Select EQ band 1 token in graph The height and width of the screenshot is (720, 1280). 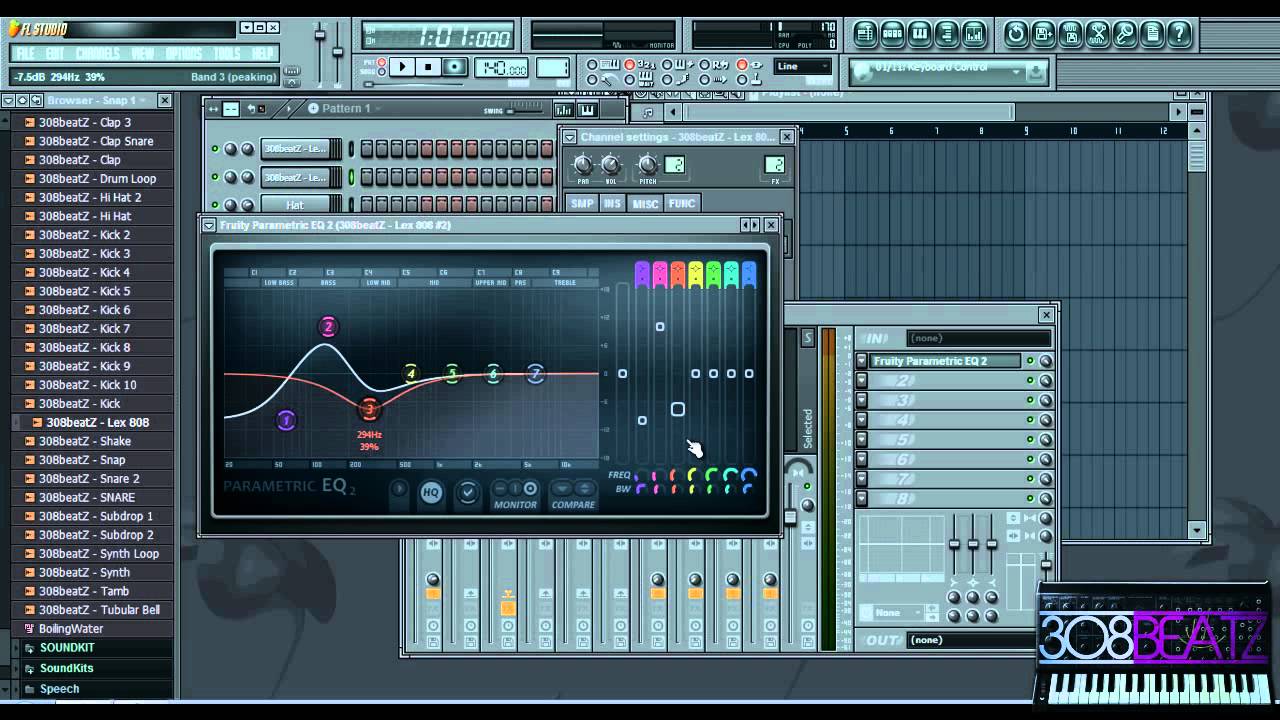[x=286, y=421]
